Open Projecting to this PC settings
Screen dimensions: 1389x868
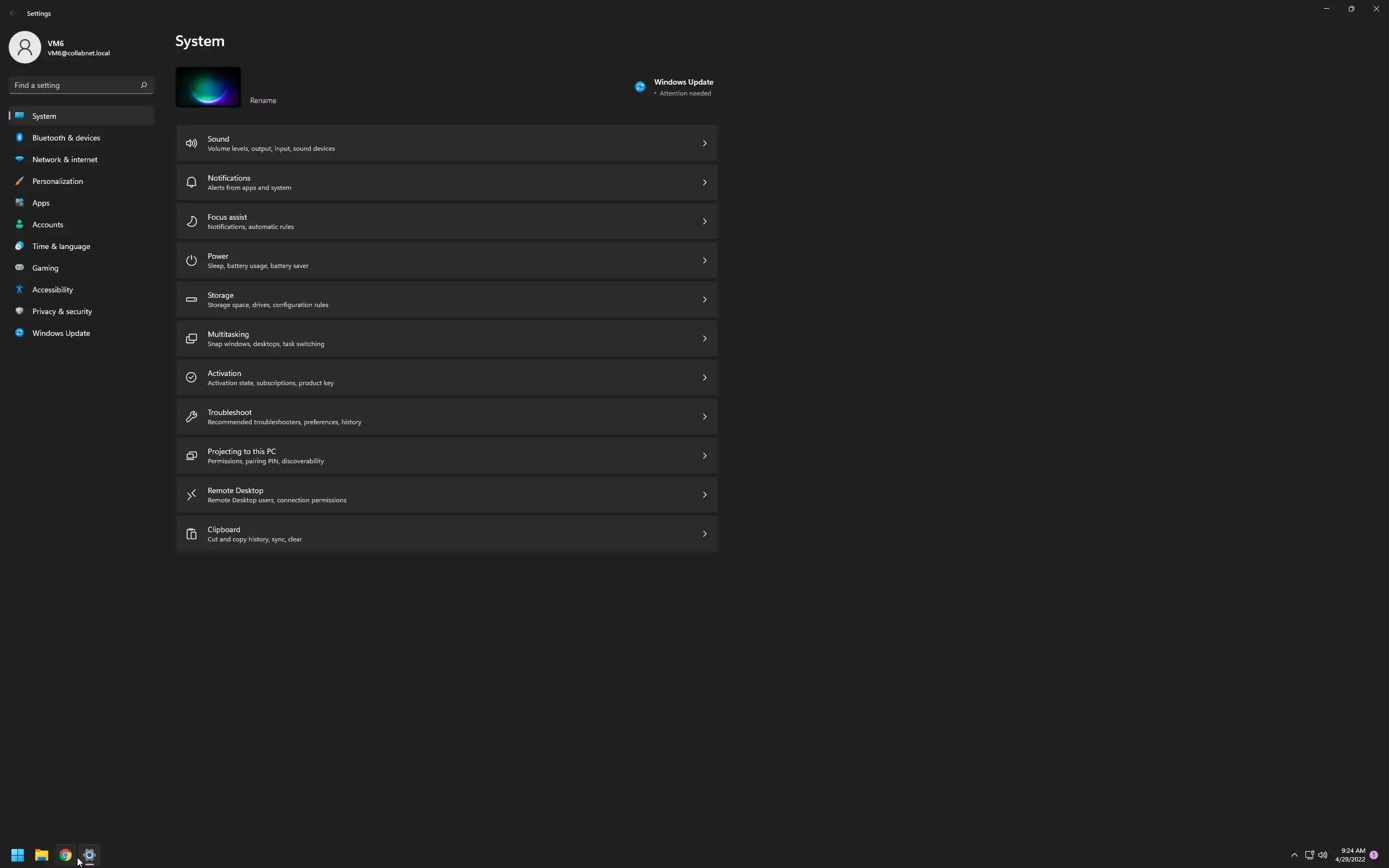pos(447,456)
